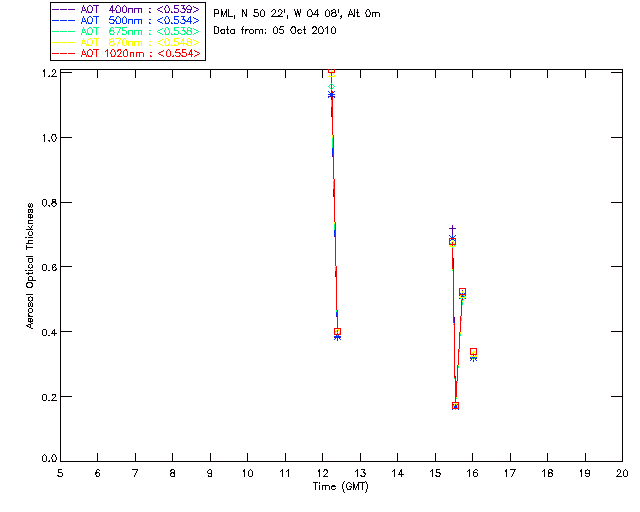Click the 'Aerosol Optical Thickness' axis label
This screenshot has height=512, width=640.
point(30,266)
